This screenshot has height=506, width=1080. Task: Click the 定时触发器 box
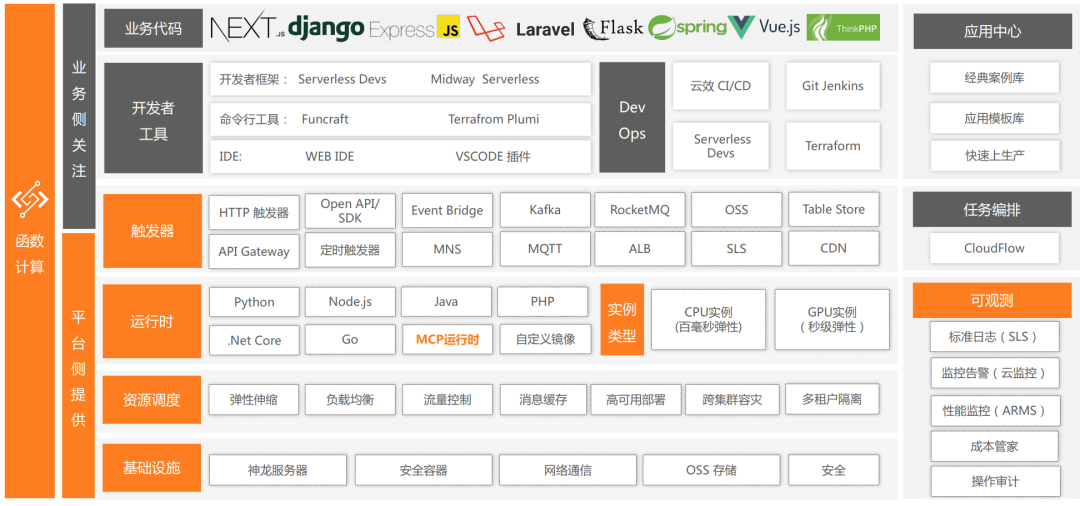click(x=350, y=250)
